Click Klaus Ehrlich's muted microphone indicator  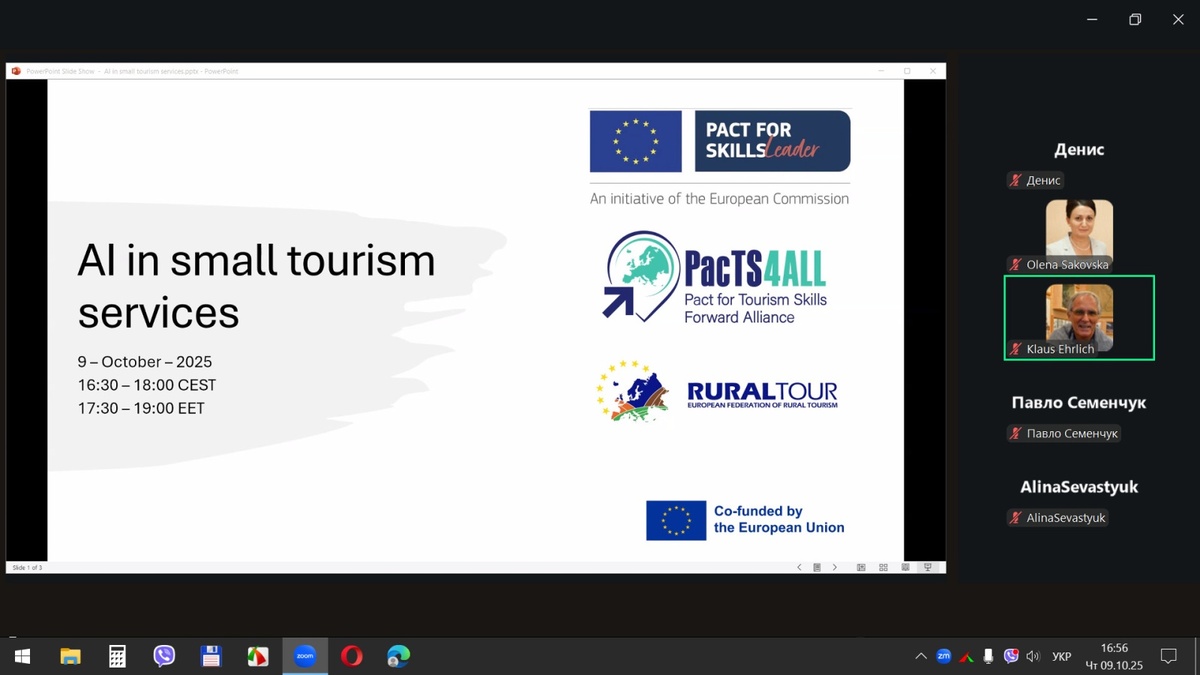point(1016,349)
